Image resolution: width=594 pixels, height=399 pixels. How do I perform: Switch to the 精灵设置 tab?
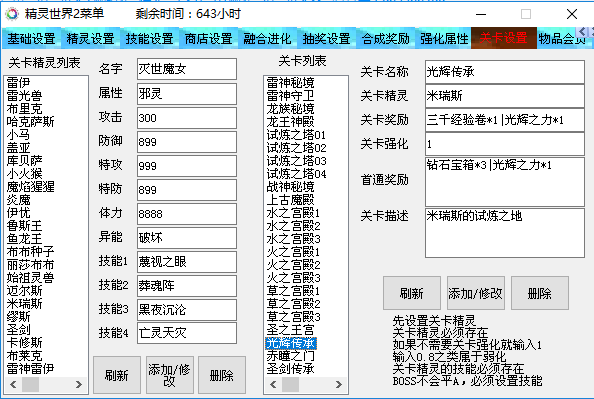pos(91,38)
